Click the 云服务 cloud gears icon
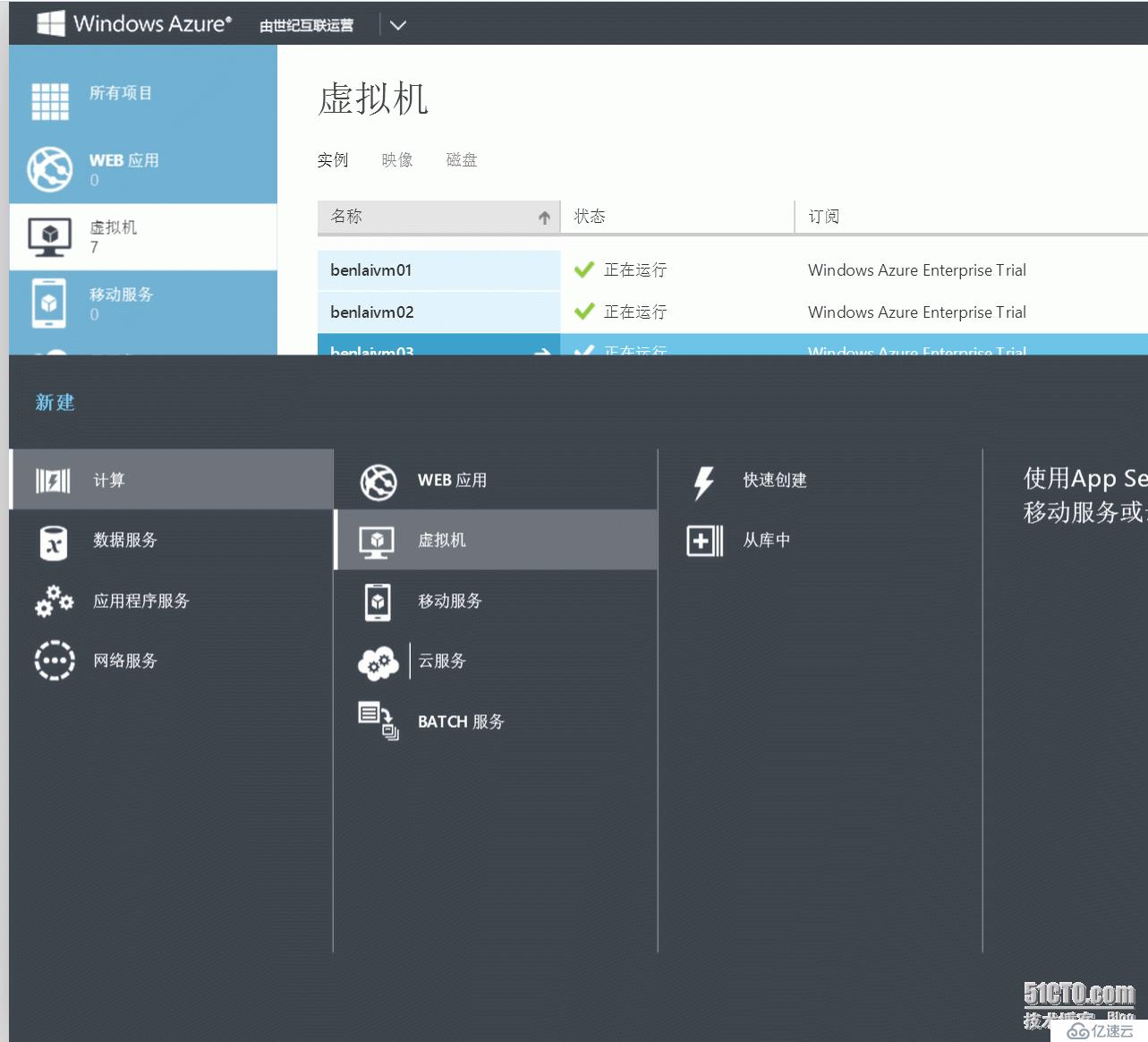The height and width of the screenshot is (1042, 1148). point(378,662)
